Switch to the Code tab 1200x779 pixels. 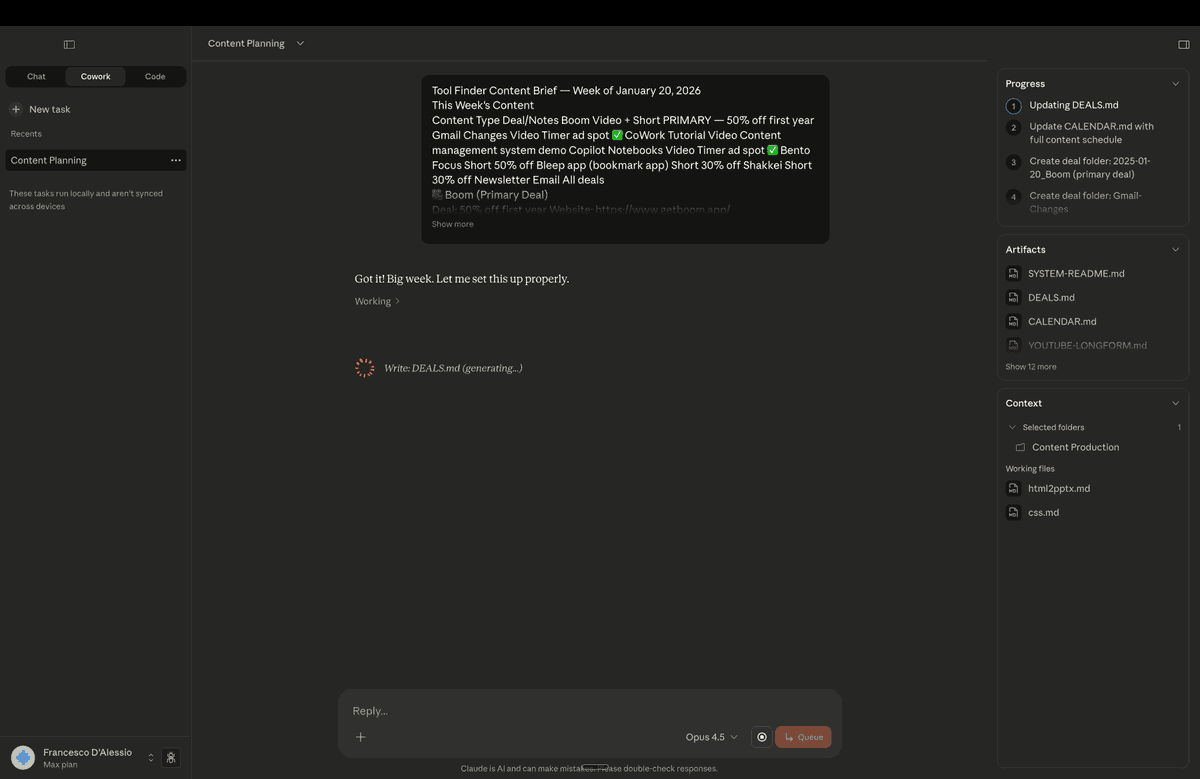pos(155,76)
